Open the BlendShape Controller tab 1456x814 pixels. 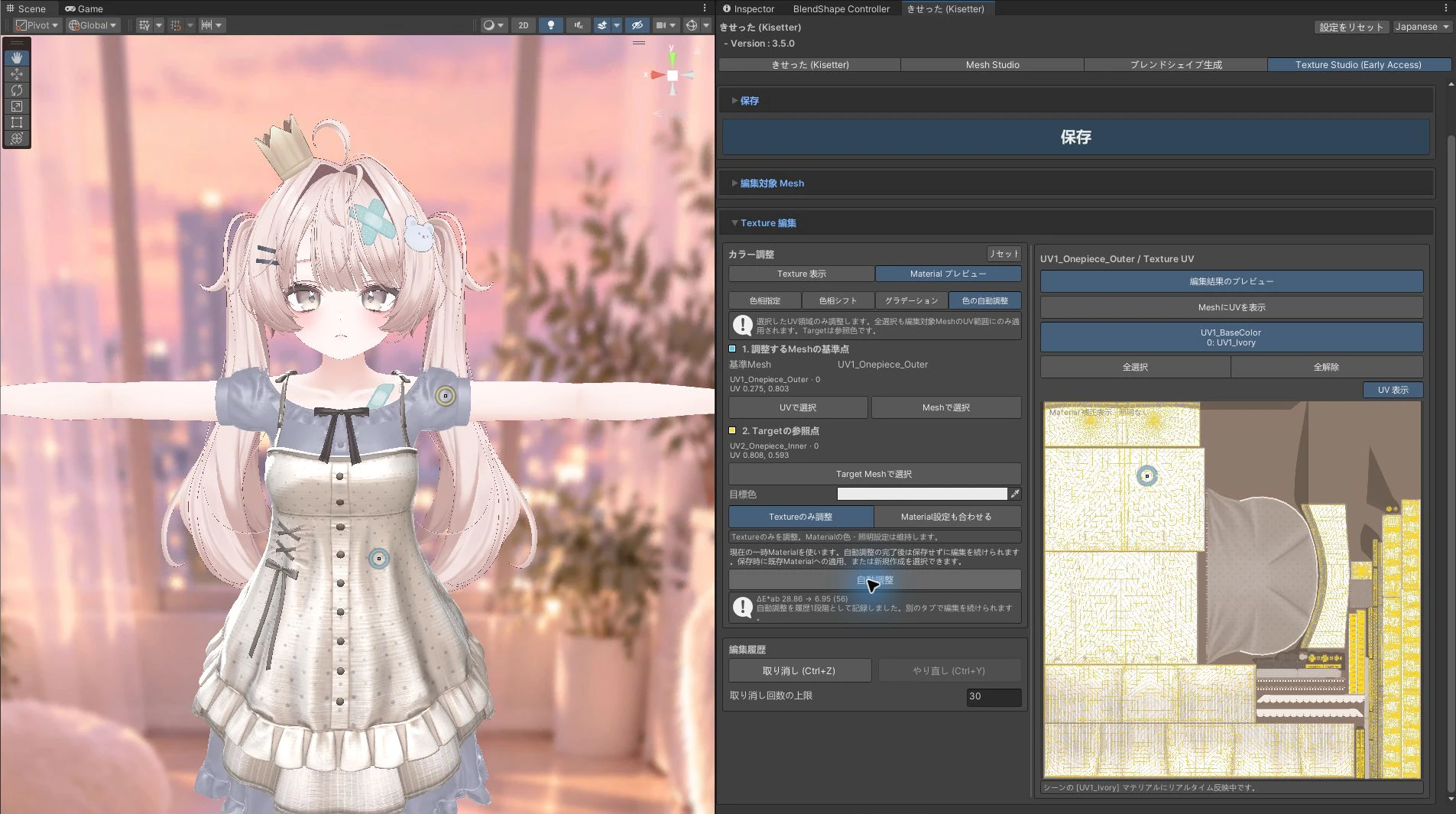(x=841, y=9)
